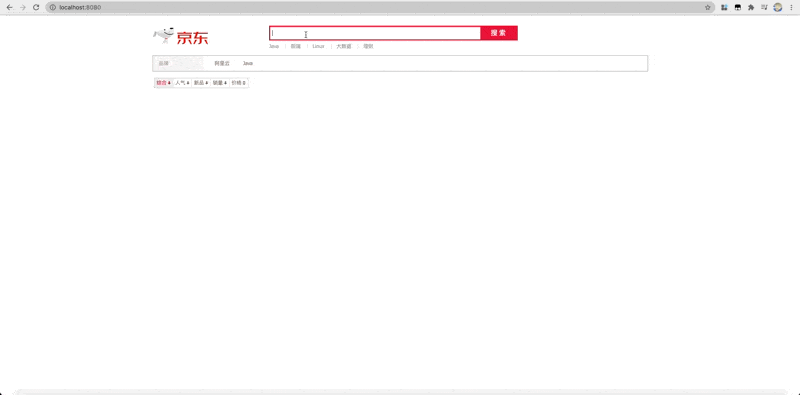Sort results by 人气
This screenshot has width=800, height=395.
coord(182,83)
